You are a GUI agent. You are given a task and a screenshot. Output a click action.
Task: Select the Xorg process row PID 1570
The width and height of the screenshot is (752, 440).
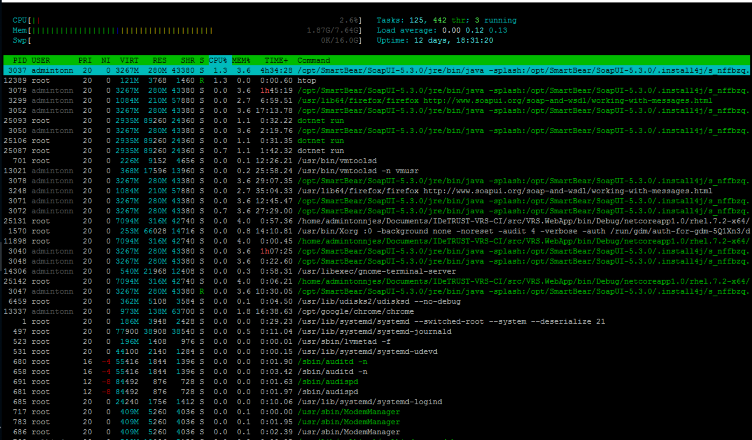(376, 231)
